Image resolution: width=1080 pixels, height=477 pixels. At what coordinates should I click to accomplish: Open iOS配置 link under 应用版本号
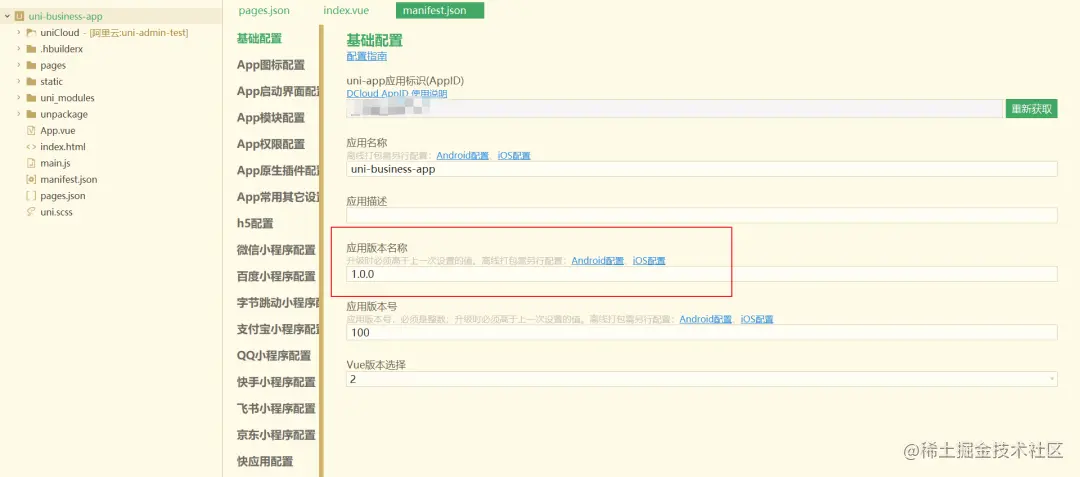[x=757, y=319]
